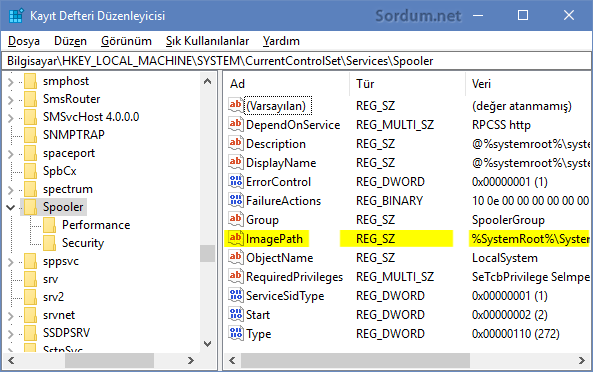The width and height of the screenshot is (593, 372).
Task: Select the RequiredPrivileges value name
Action: (294, 277)
